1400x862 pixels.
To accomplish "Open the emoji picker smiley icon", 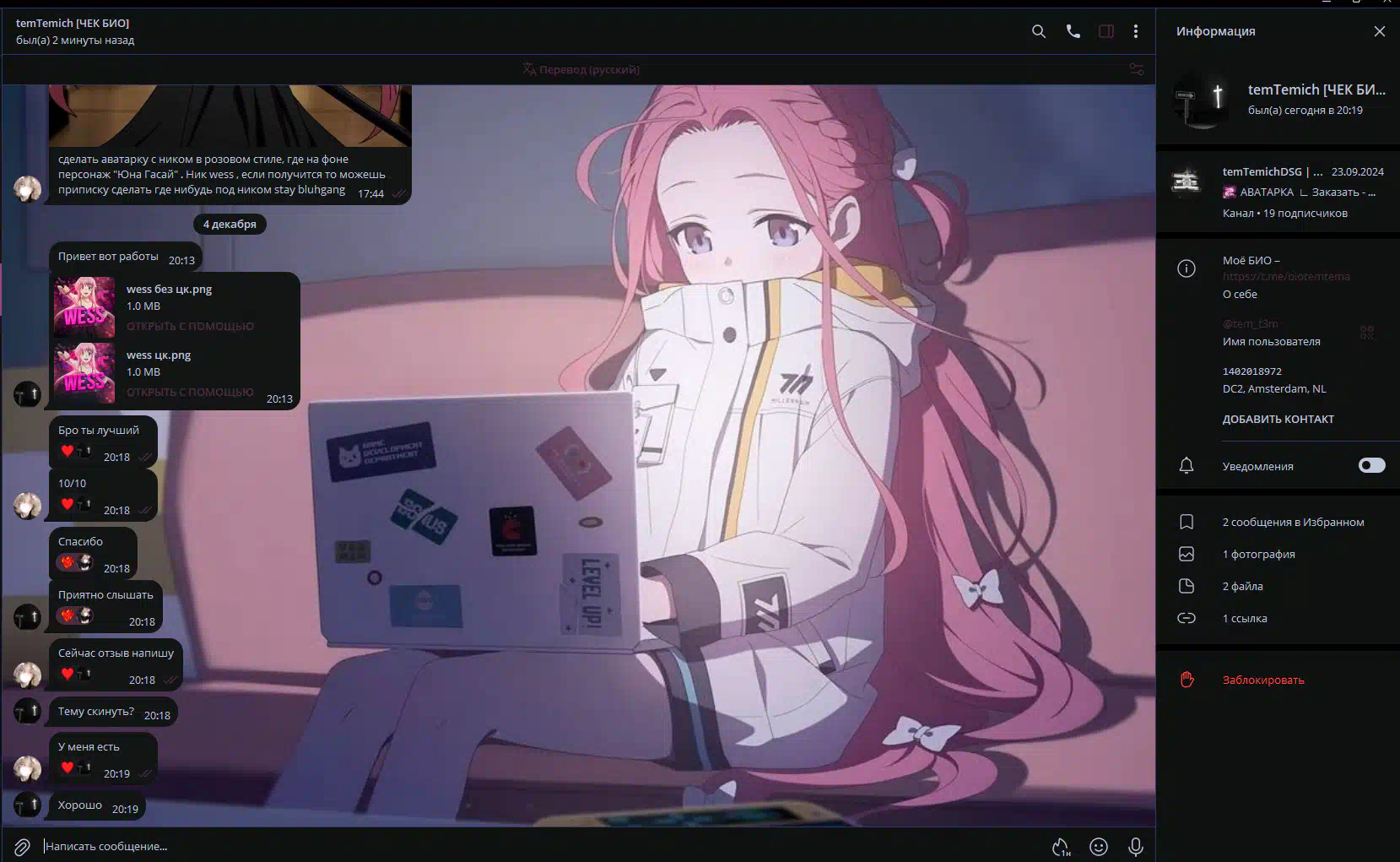I will click(1099, 846).
